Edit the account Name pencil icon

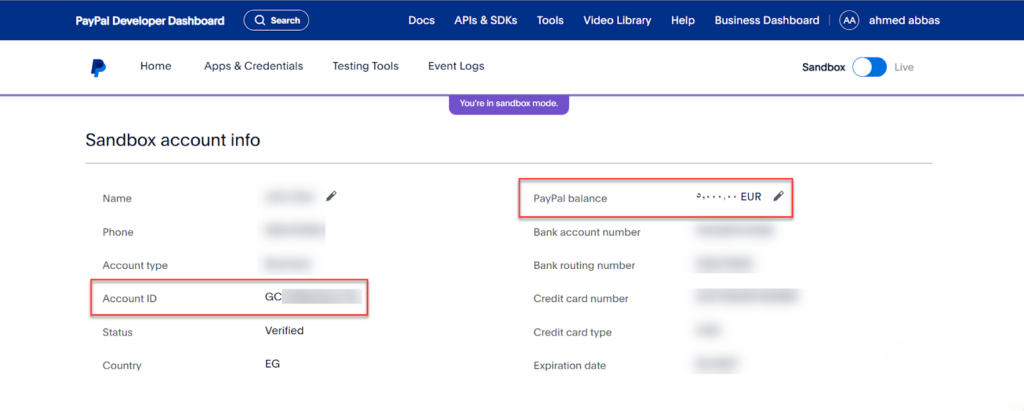click(x=331, y=195)
